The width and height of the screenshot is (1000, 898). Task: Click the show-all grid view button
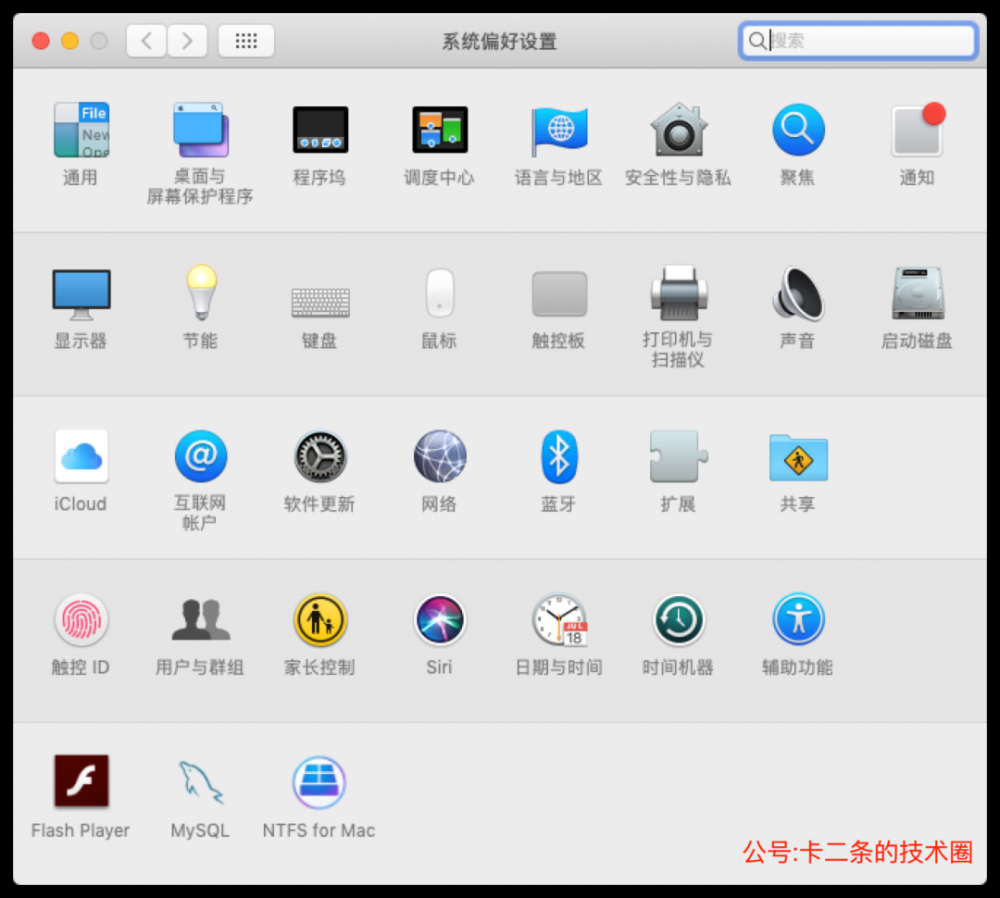[x=246, y=41]
